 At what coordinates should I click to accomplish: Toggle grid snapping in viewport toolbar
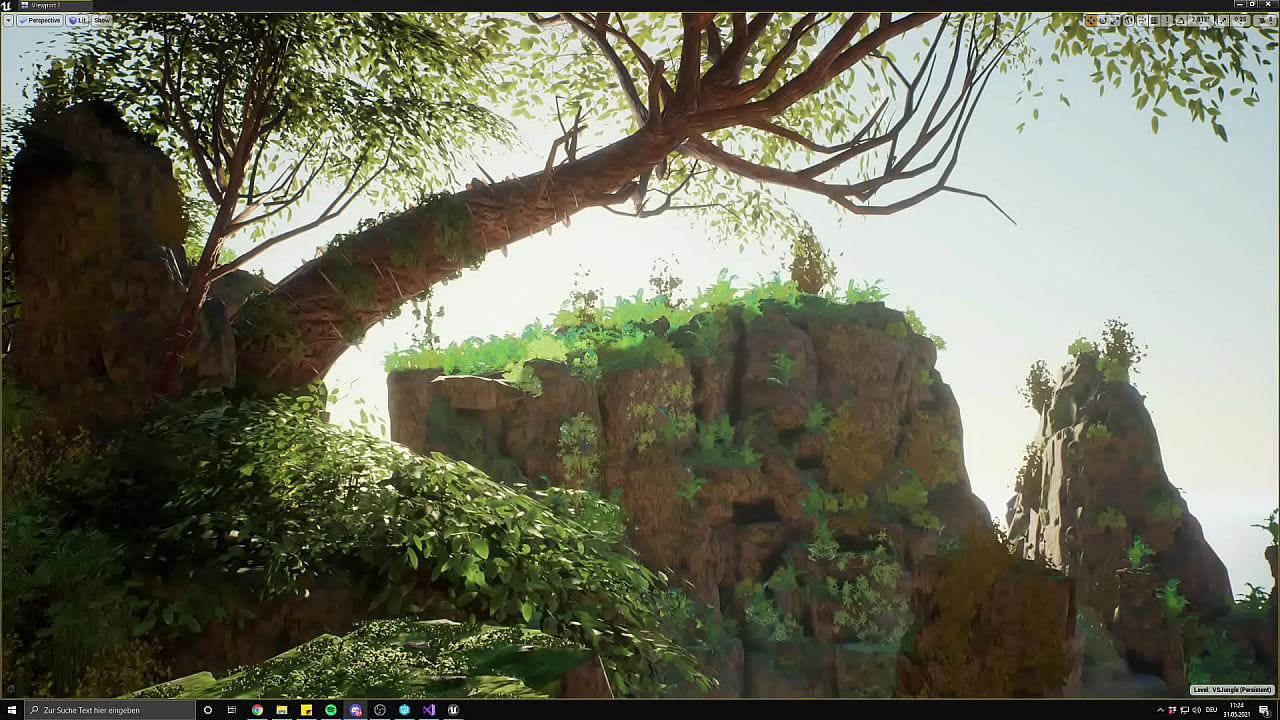tap(1154, 20)
